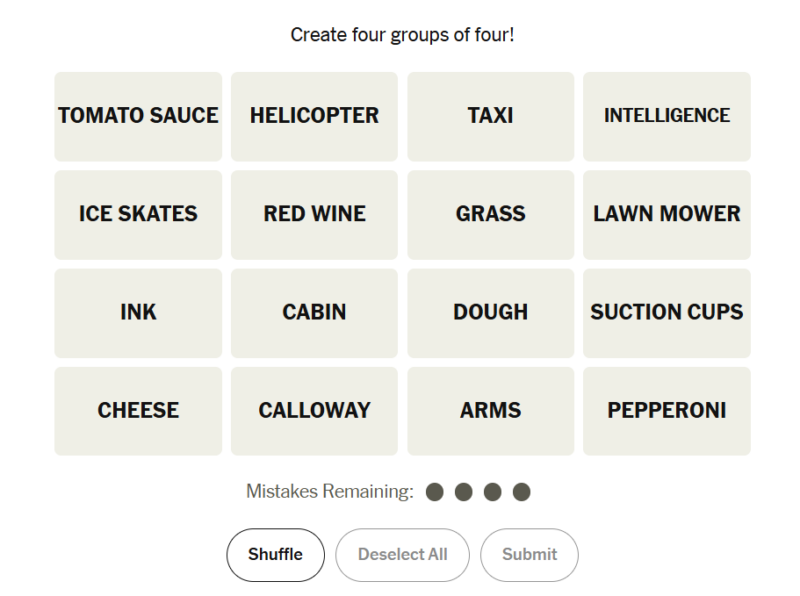Choose the ICE SKATES tile
Viewport: 800px width, 596px height.
click(x=138, y=214)
